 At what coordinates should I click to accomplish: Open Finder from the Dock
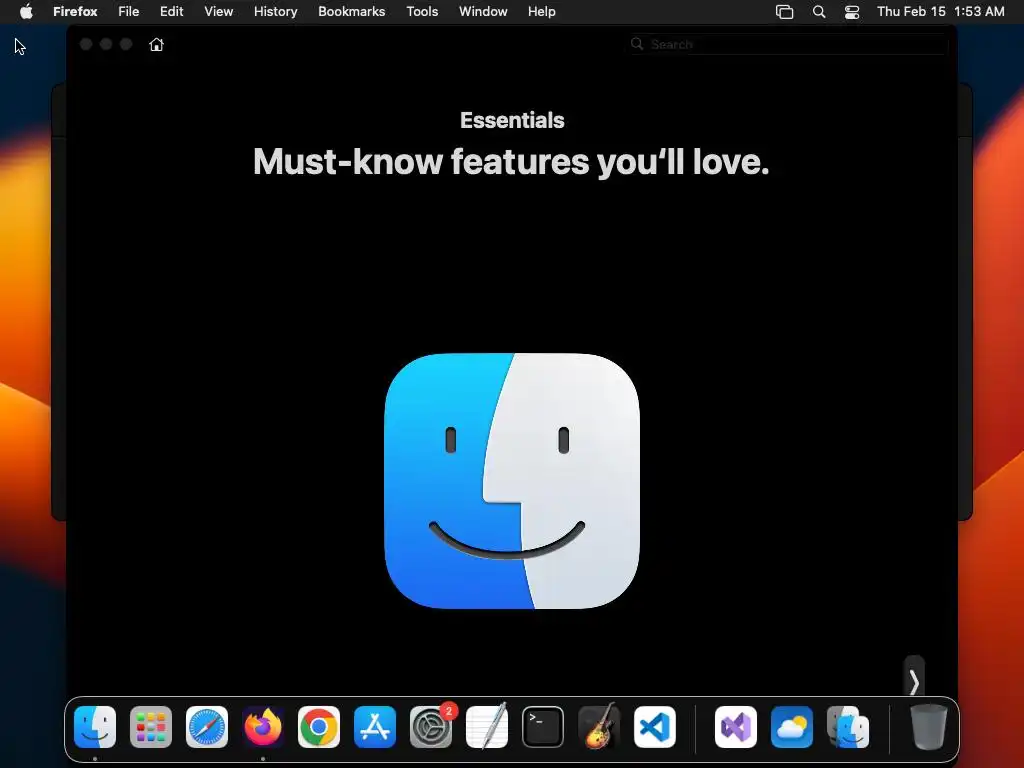click(x=95, y=727)
